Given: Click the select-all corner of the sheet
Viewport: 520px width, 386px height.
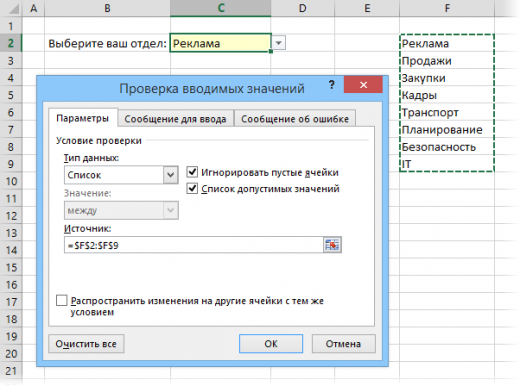Looking at the screenshot, I should pos(11,8).
